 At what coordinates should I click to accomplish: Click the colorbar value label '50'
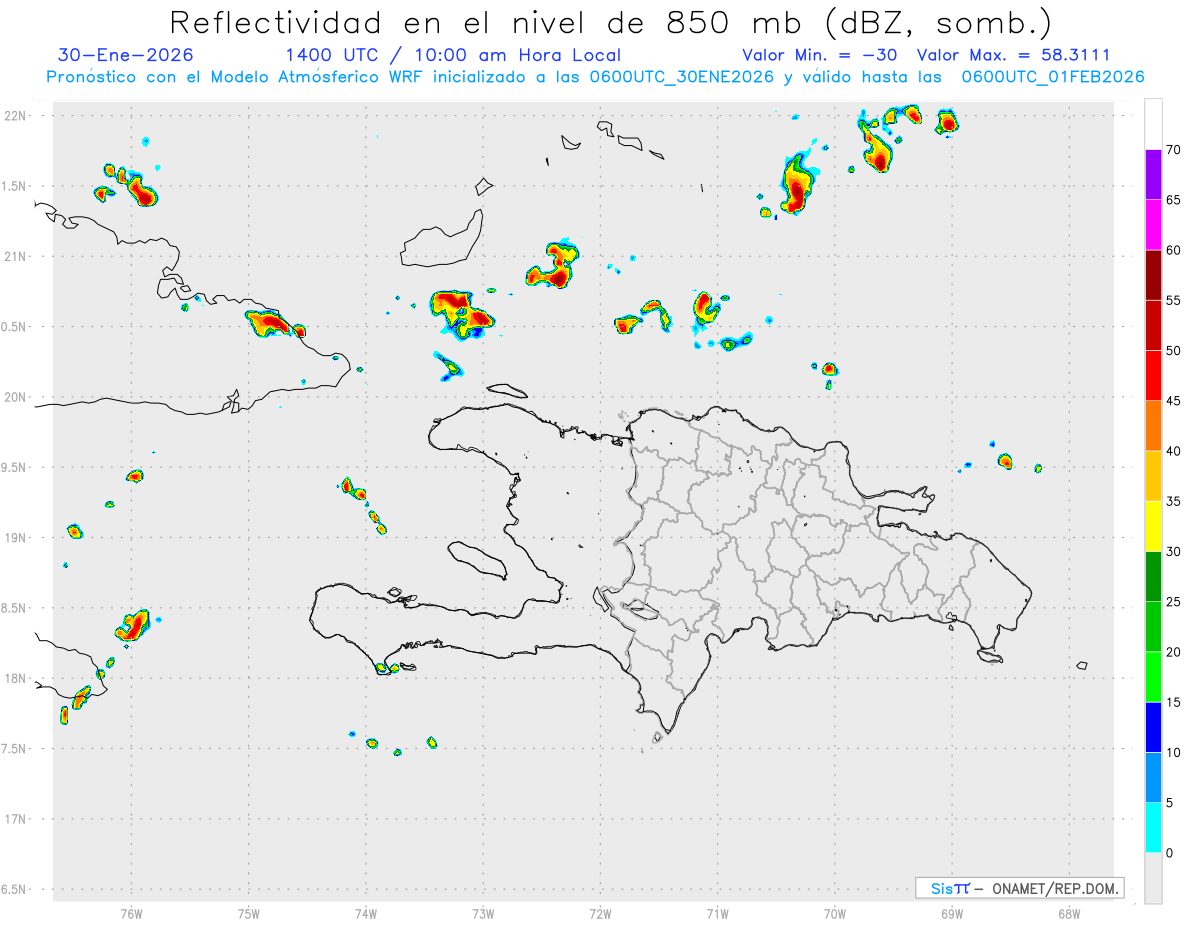click(1174, 351)
